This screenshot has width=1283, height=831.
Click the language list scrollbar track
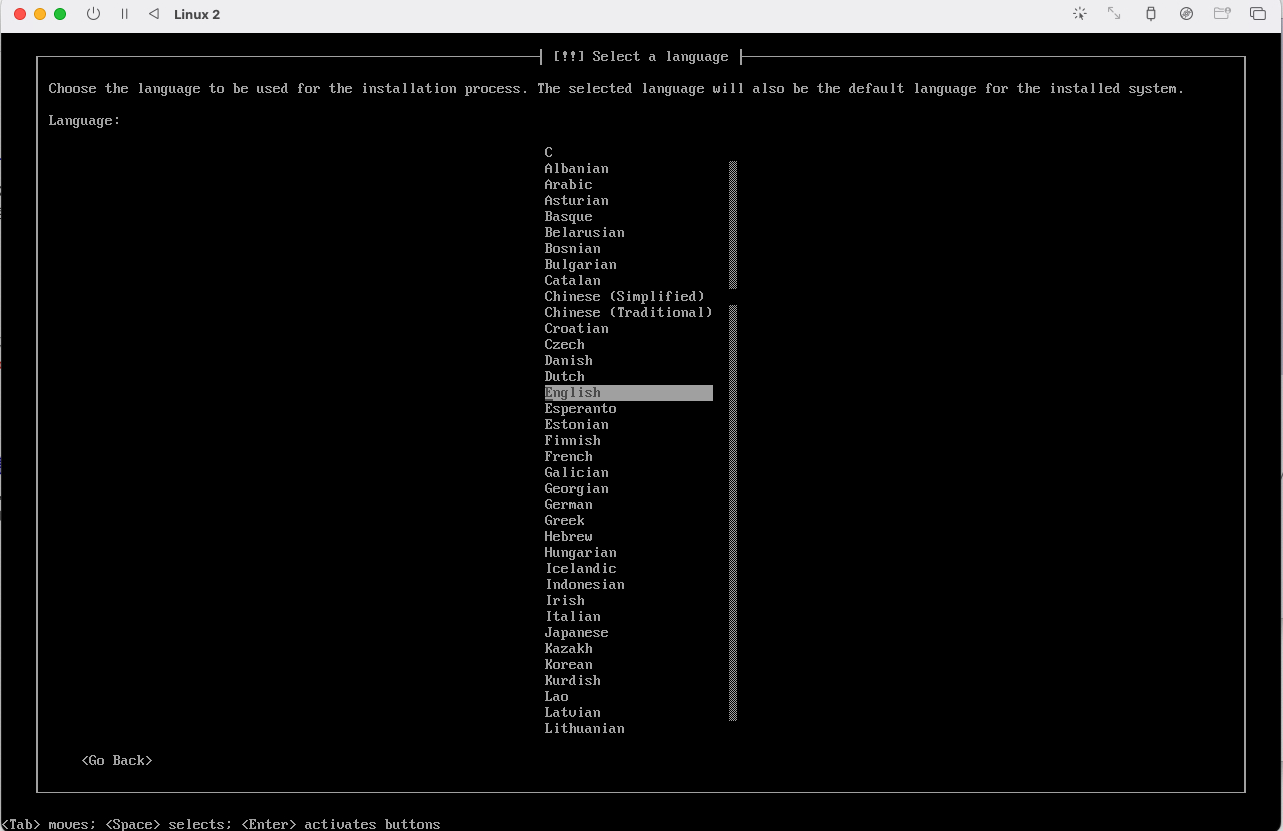(733, 500)
